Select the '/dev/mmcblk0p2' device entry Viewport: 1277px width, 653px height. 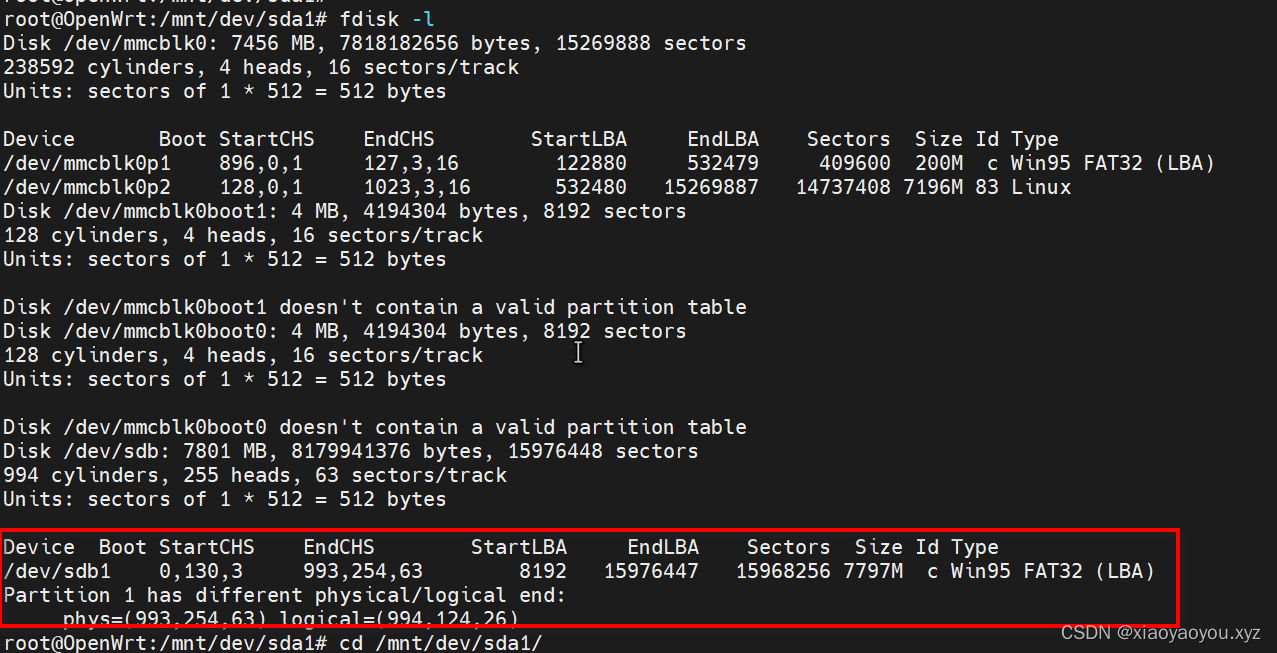tap(87, 187)
